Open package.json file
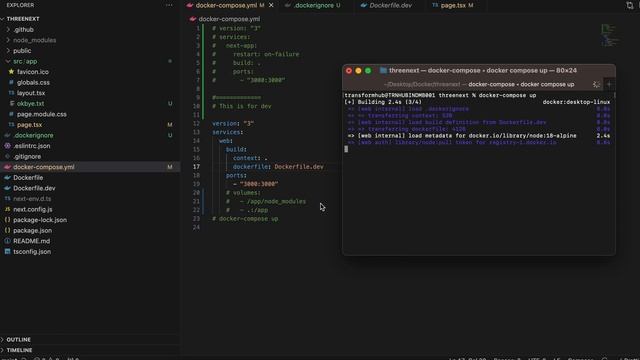 [x=32, y=231]
